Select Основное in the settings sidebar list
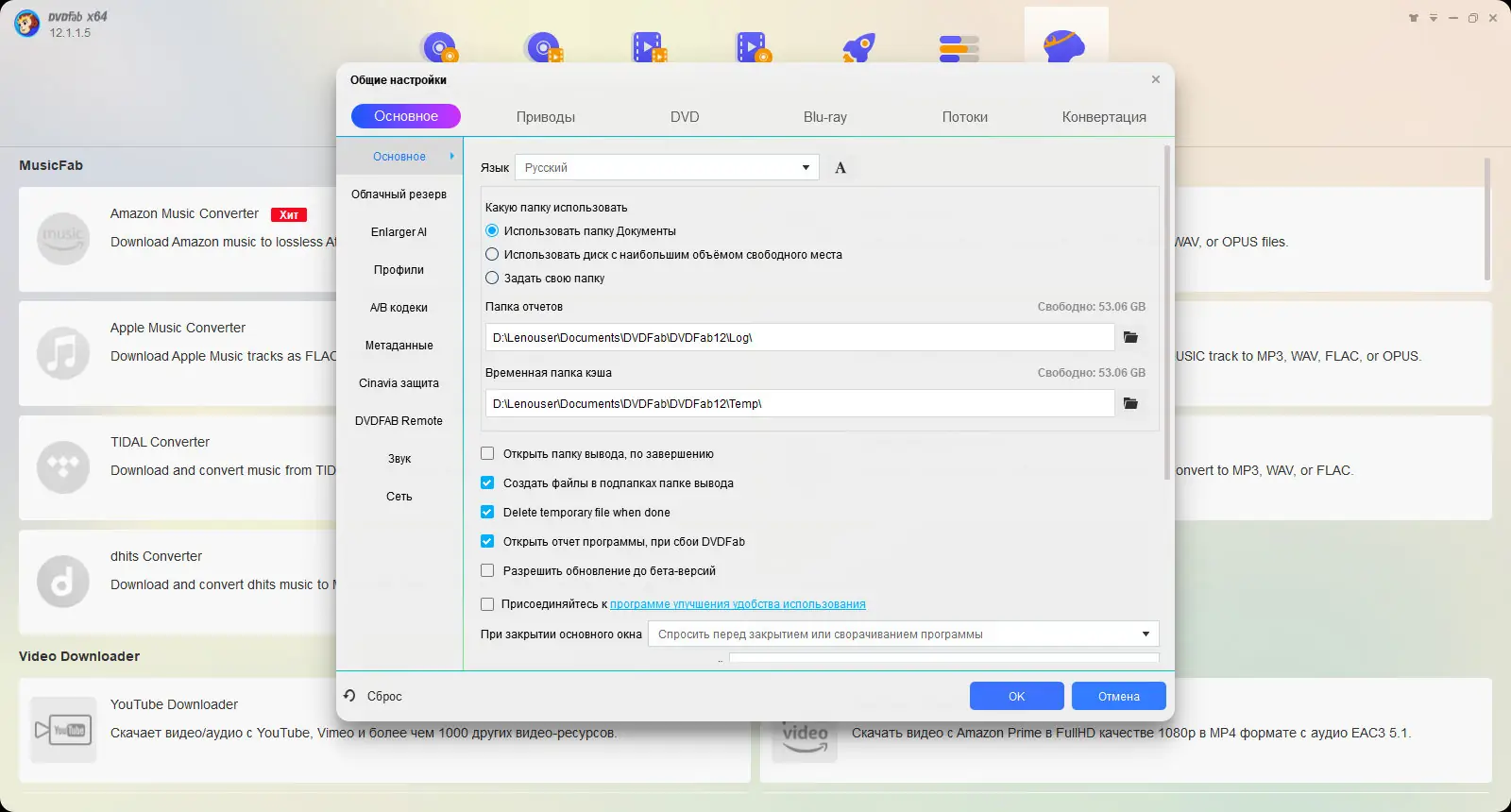 tap(399, 156)
